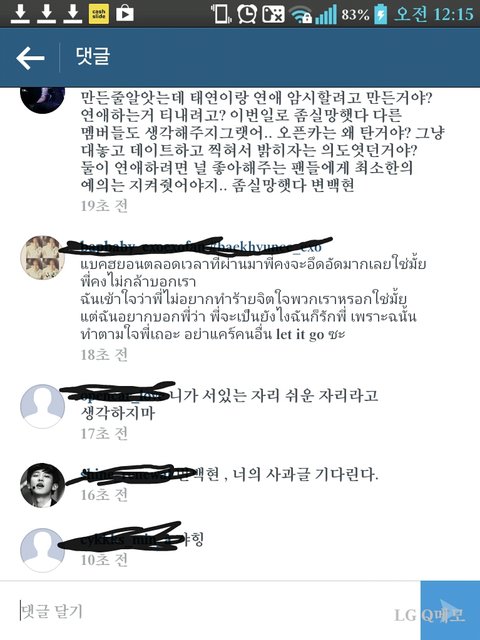Tap the 오전 12:15 clock display
Image resolution: width=480 pixels, height=640 pixels.
[433, 14]
